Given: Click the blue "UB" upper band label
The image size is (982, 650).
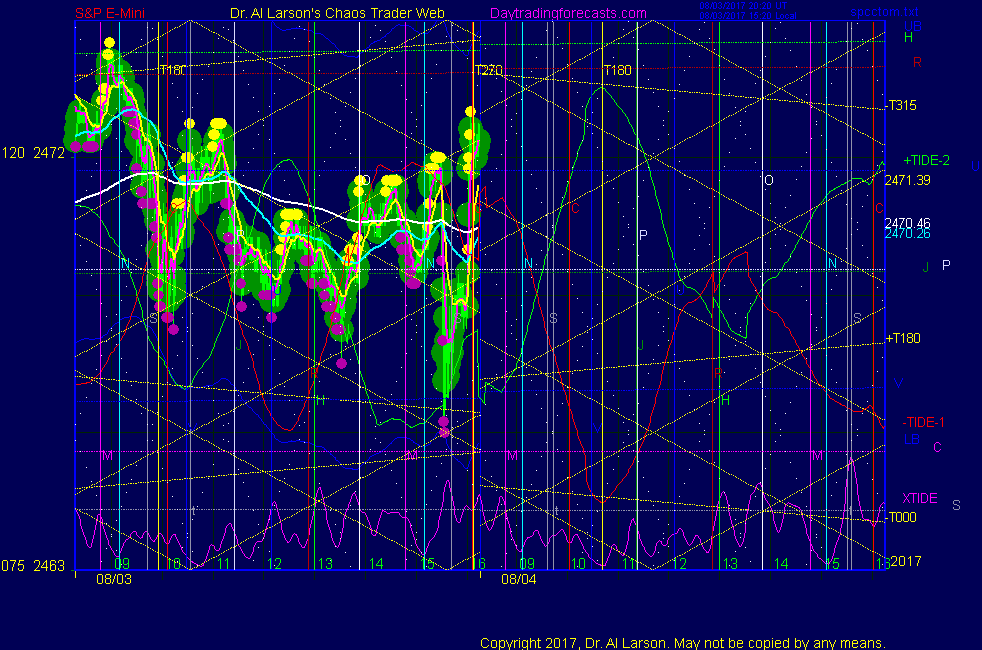Looking at the screenshot, I should click(913, 26).
